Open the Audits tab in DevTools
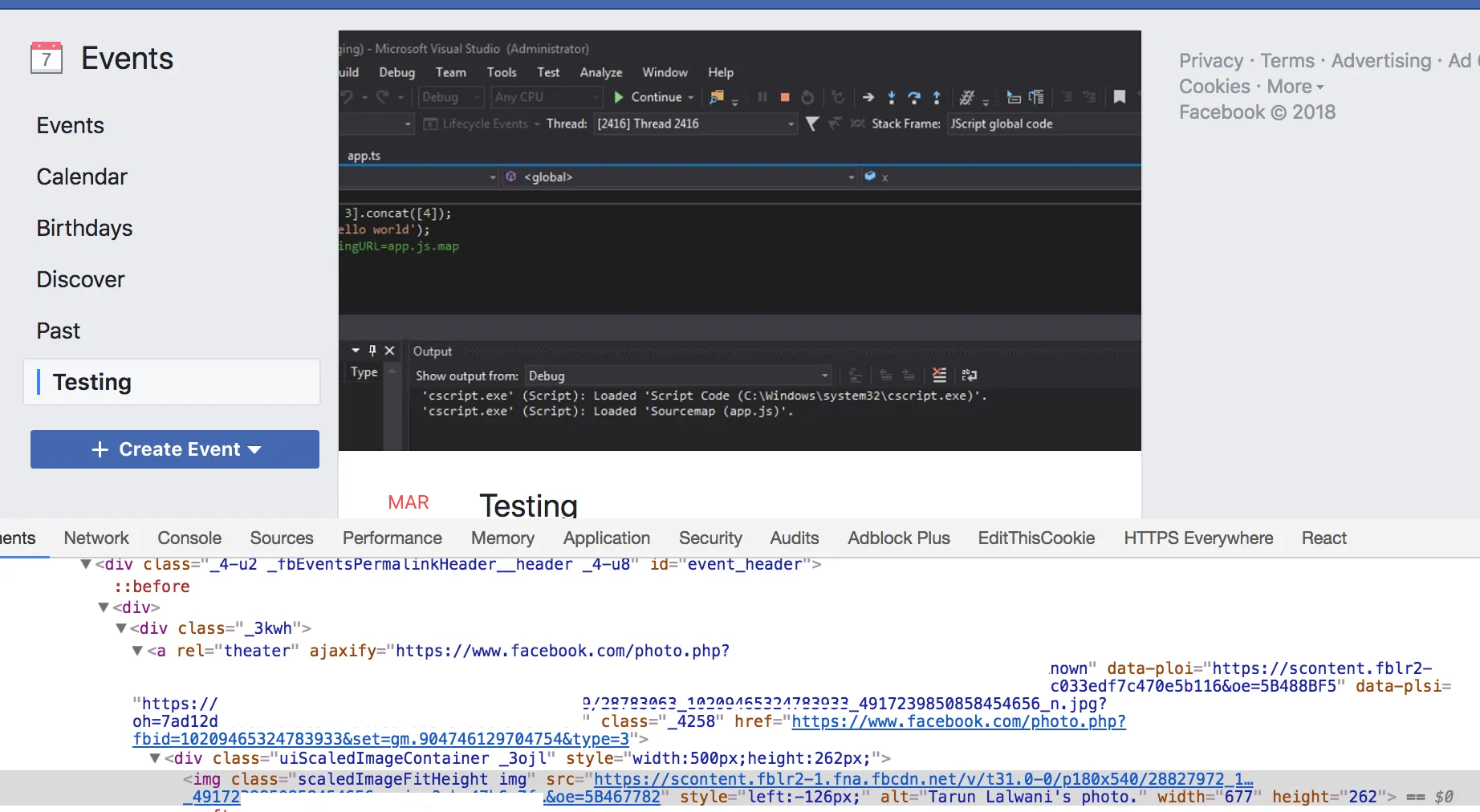Image resolution: width=1480 pixels, height=812 pixels. coord(795,538)
